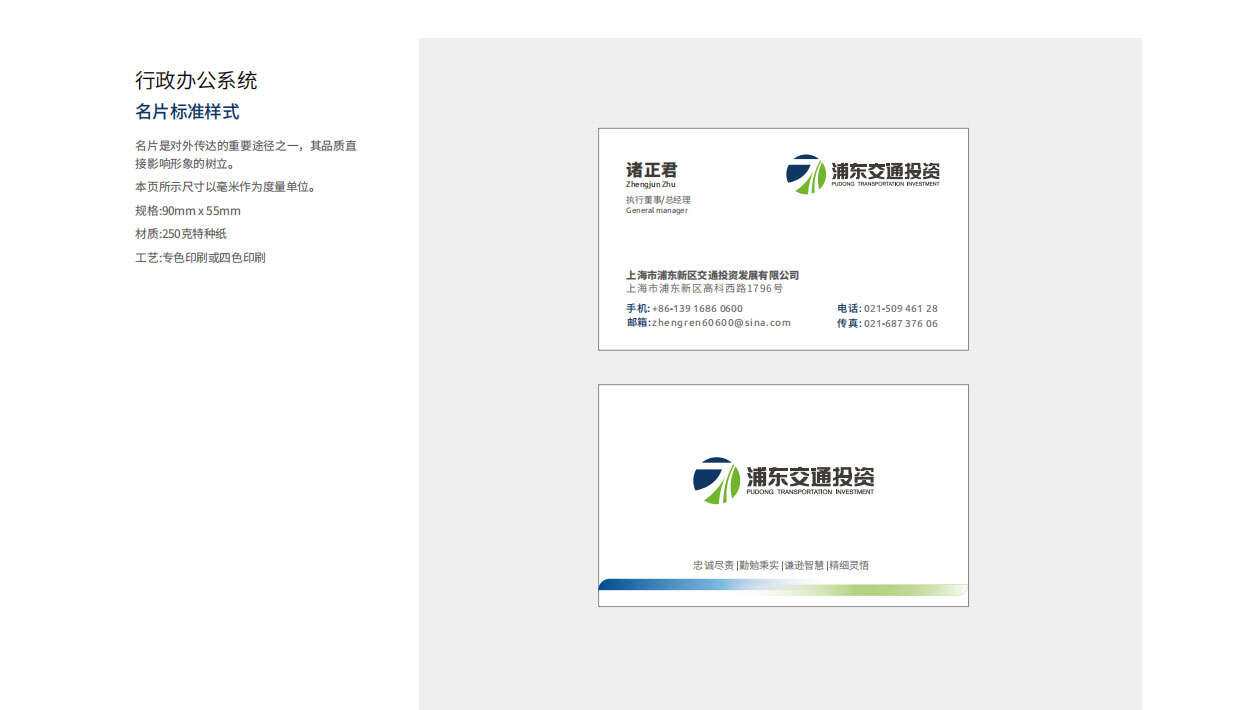Click the round logo emblem on the front card
1250x710 pixels.
point(806,174)
